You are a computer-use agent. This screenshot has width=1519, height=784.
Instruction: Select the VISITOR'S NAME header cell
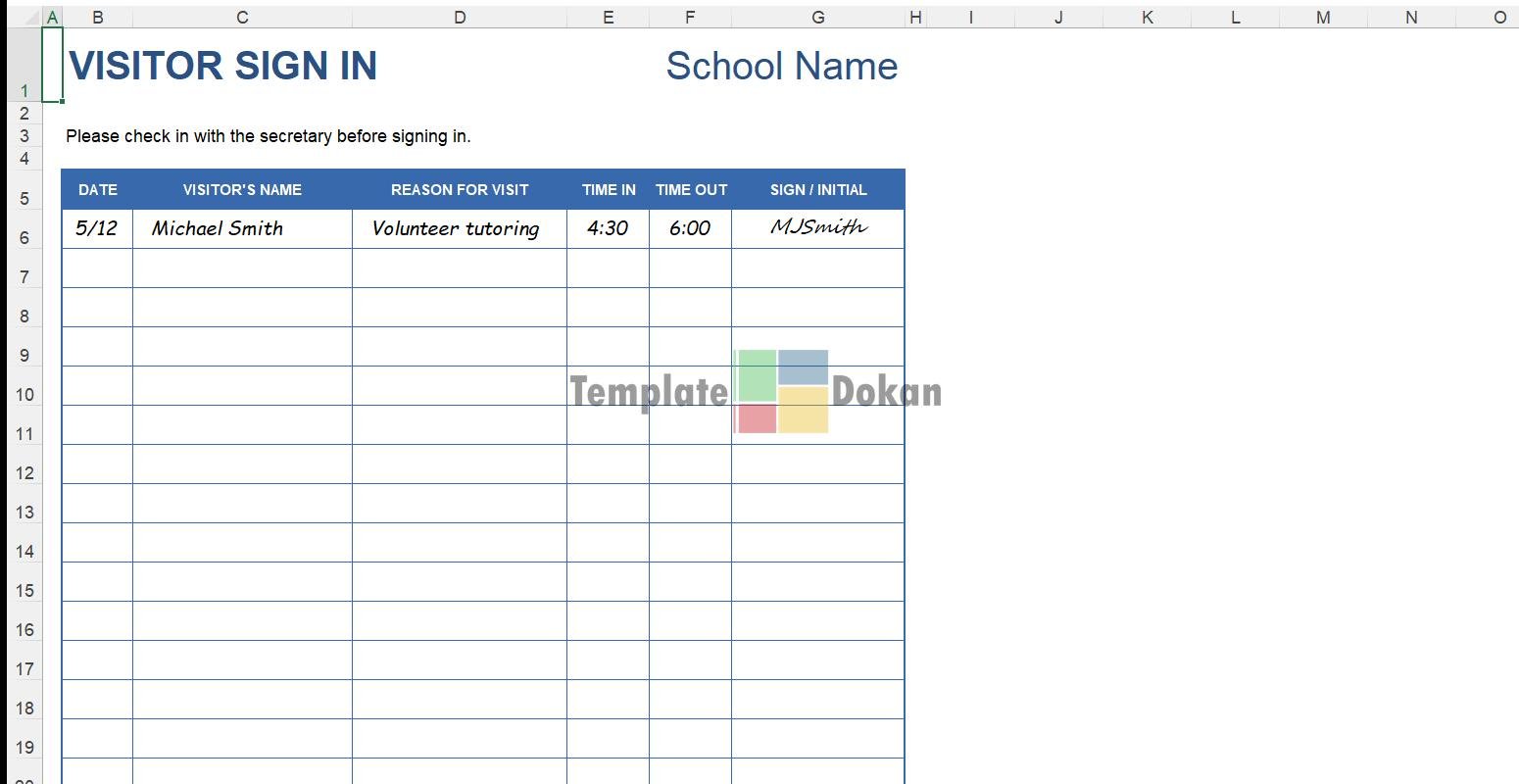point(242,190)
